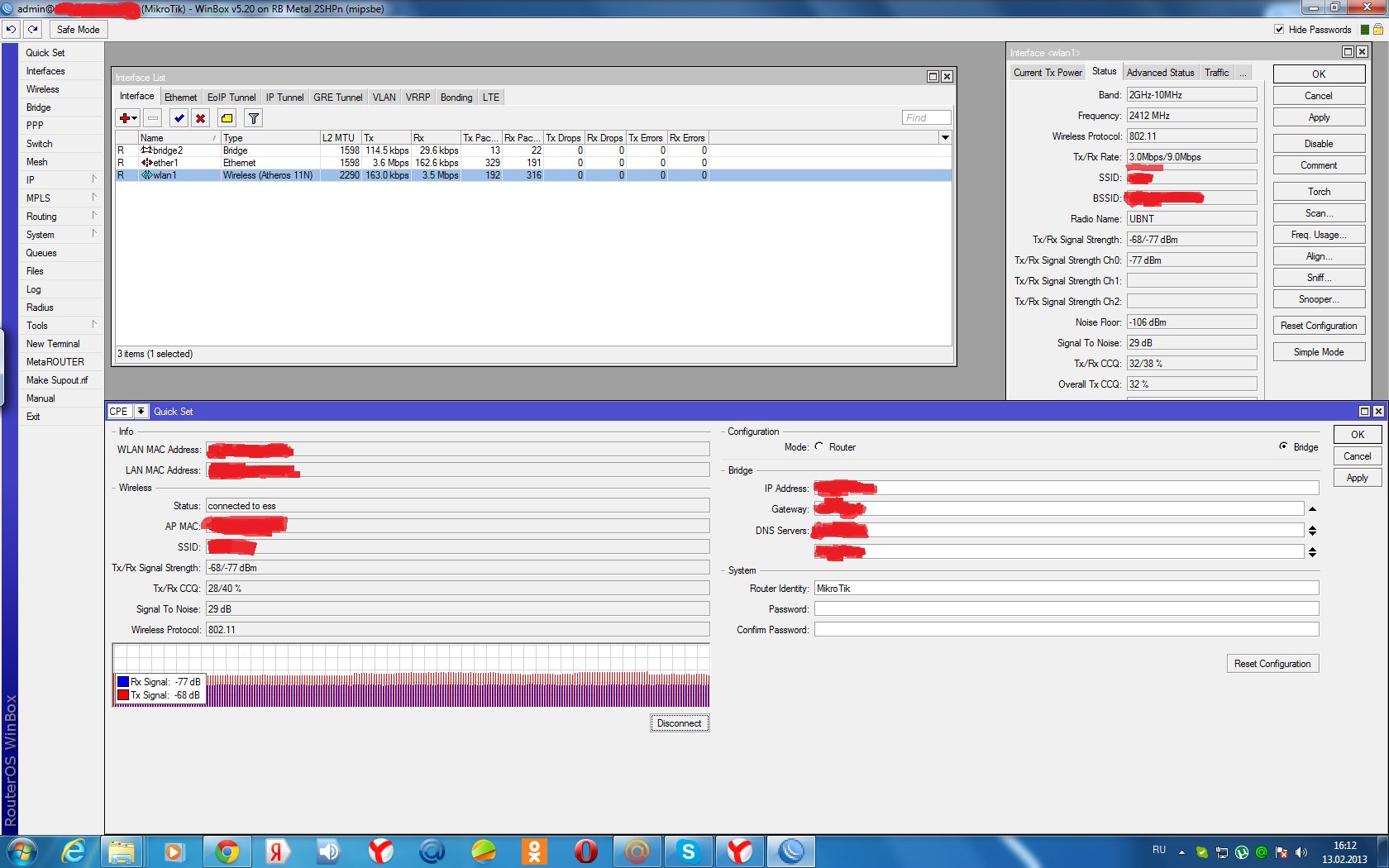
Task: Enable the selected interface with the checkmark icon
Action: click(179, 118)
